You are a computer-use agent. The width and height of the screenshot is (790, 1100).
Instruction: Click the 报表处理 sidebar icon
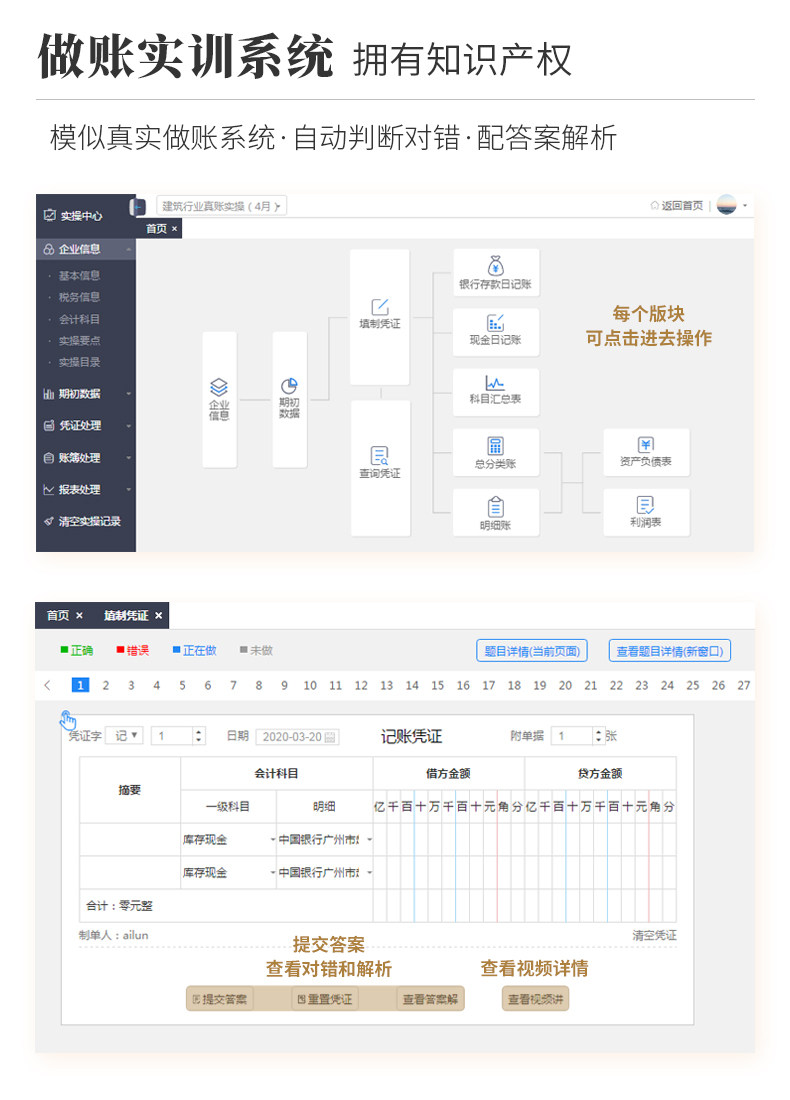click(x=48, y=490)
